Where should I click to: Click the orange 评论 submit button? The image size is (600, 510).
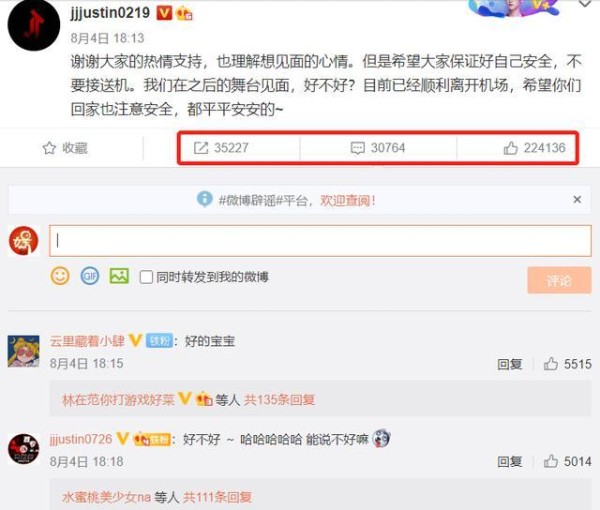coord(559,280)
